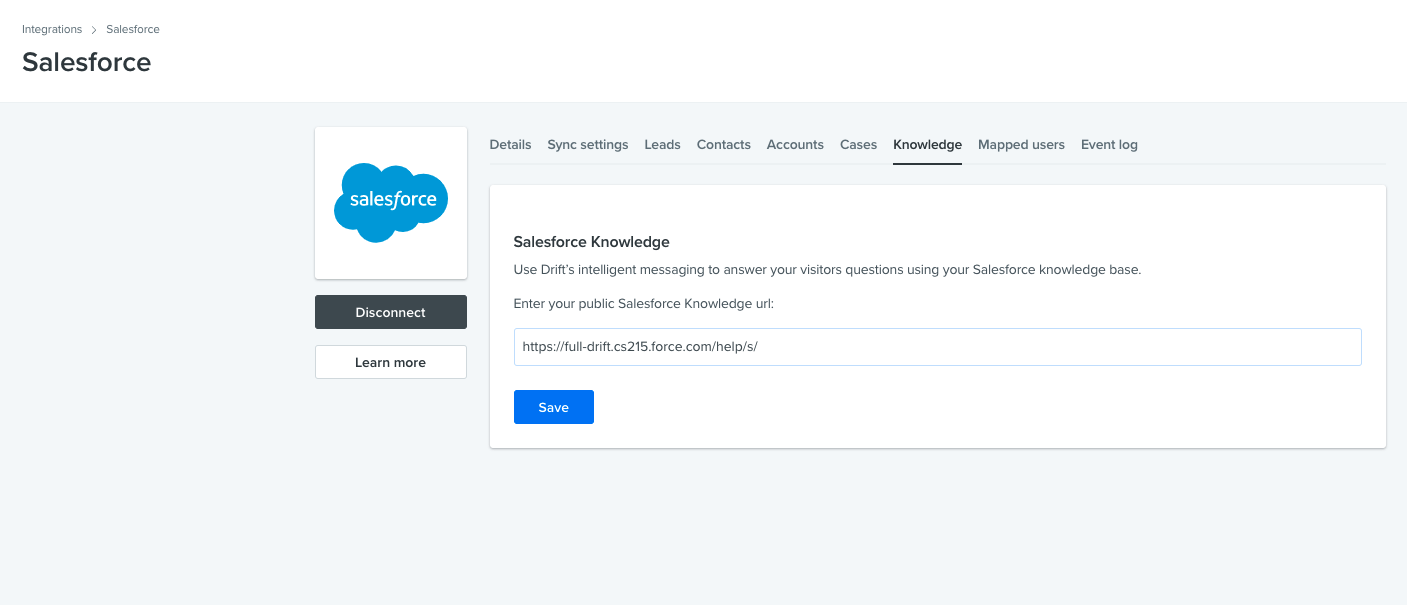The width and height of the screenshot is (1407, 605).
Task: Focus the Salesforce Knowledge URL field
Action: coord(938,347)
